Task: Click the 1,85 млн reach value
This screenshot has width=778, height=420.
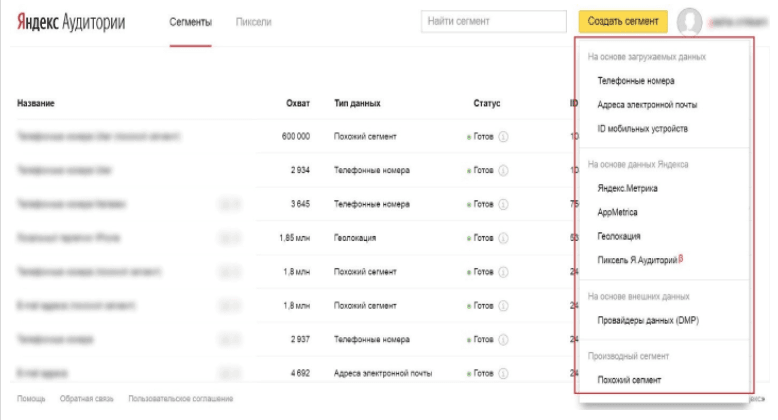Action: [295, 238]
